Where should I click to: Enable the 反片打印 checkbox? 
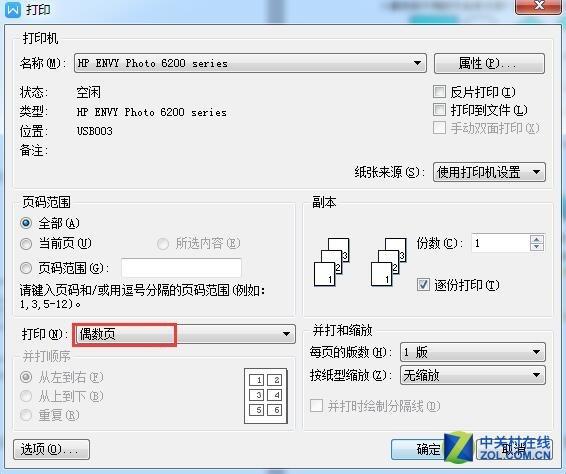tap(439, 92)
